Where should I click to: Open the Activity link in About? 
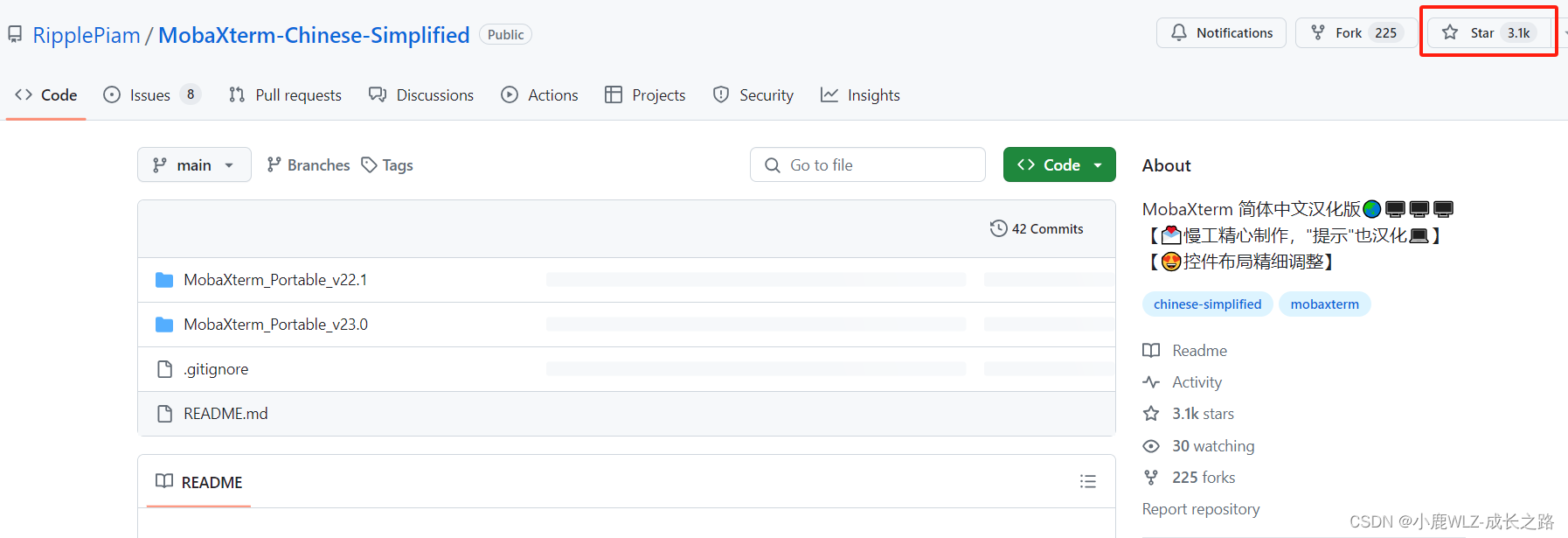click(1197, 382)
